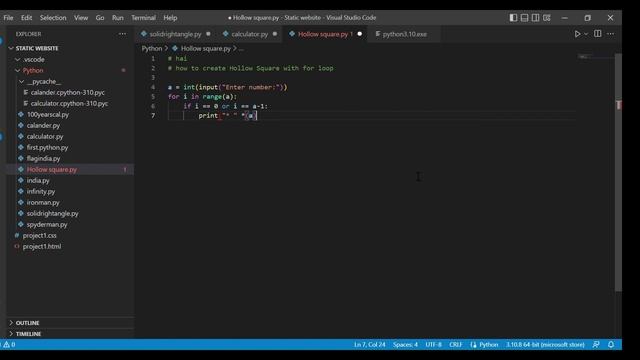Toggle secondary side bar layout icon
The height and width of the screenshot is (360, 640).
point(536,18)
